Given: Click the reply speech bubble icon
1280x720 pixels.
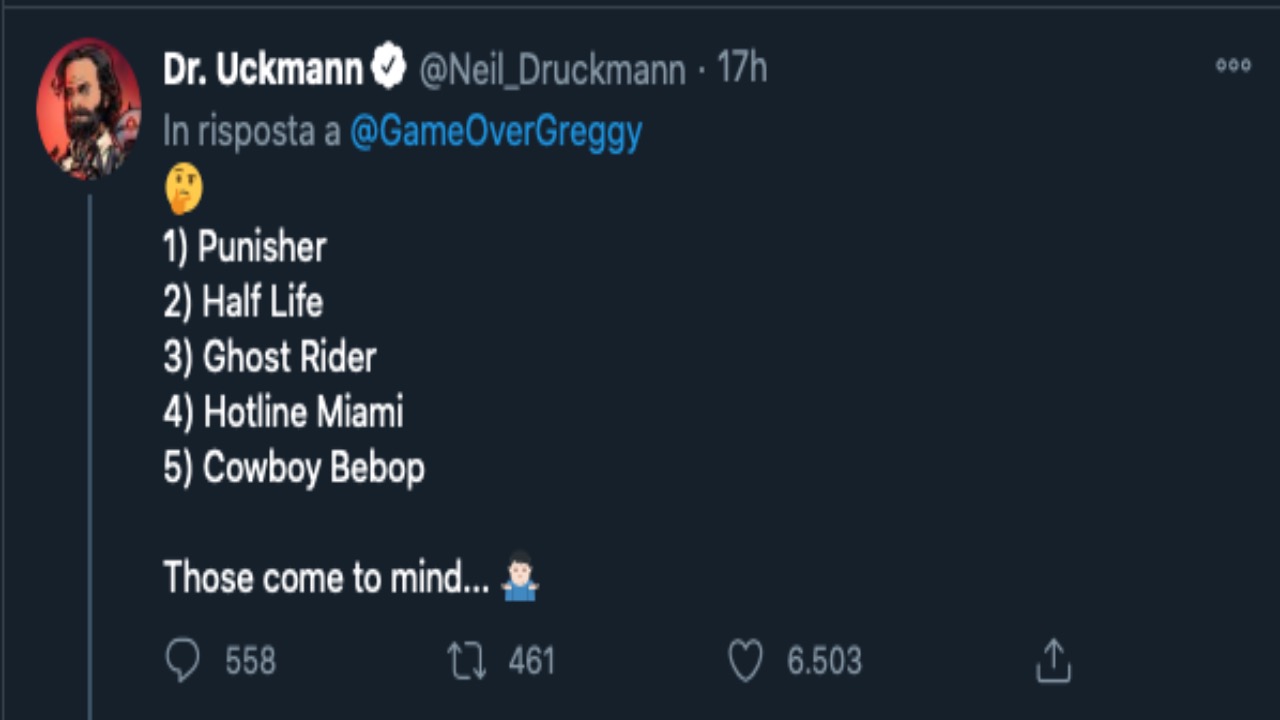Looking at the screenshot, I should coord(183,661).
